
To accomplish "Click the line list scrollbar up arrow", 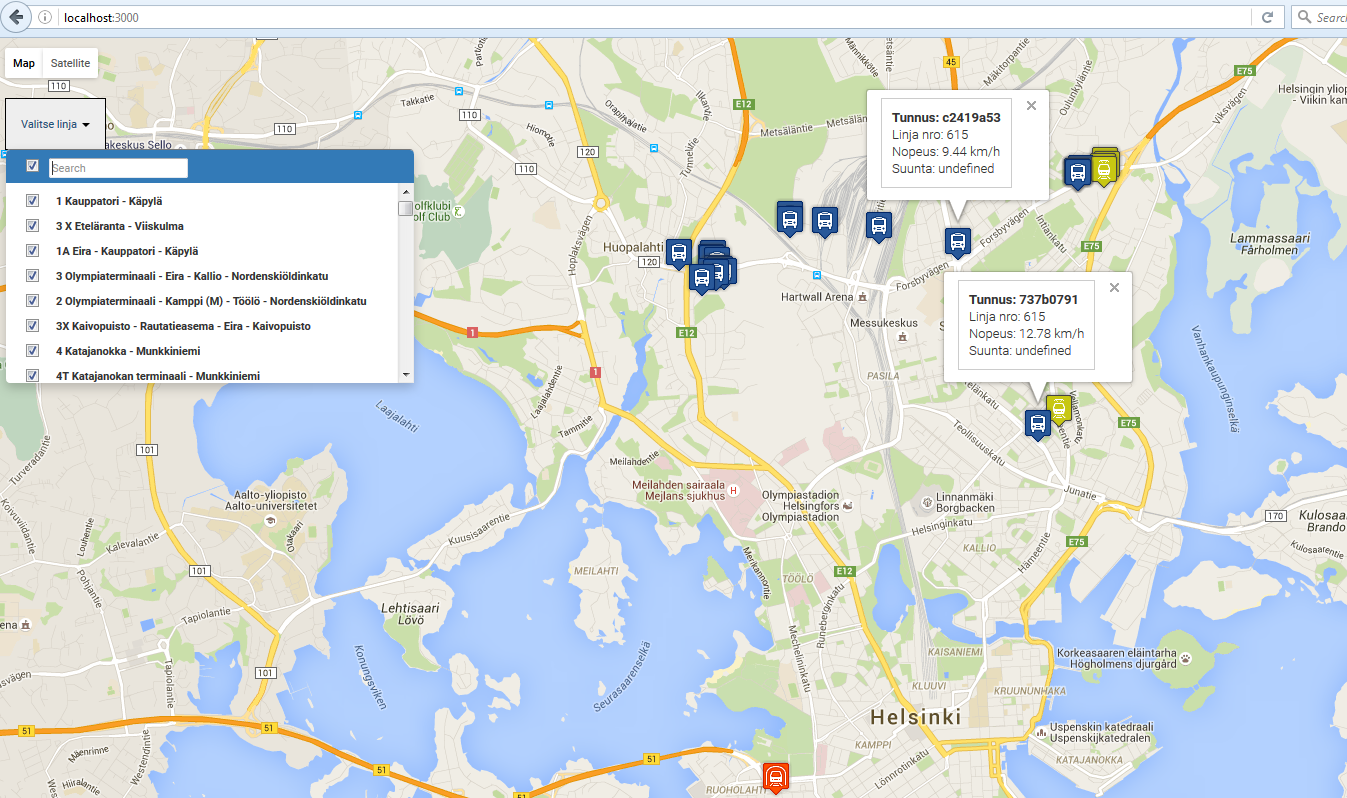I will (405, 191).
